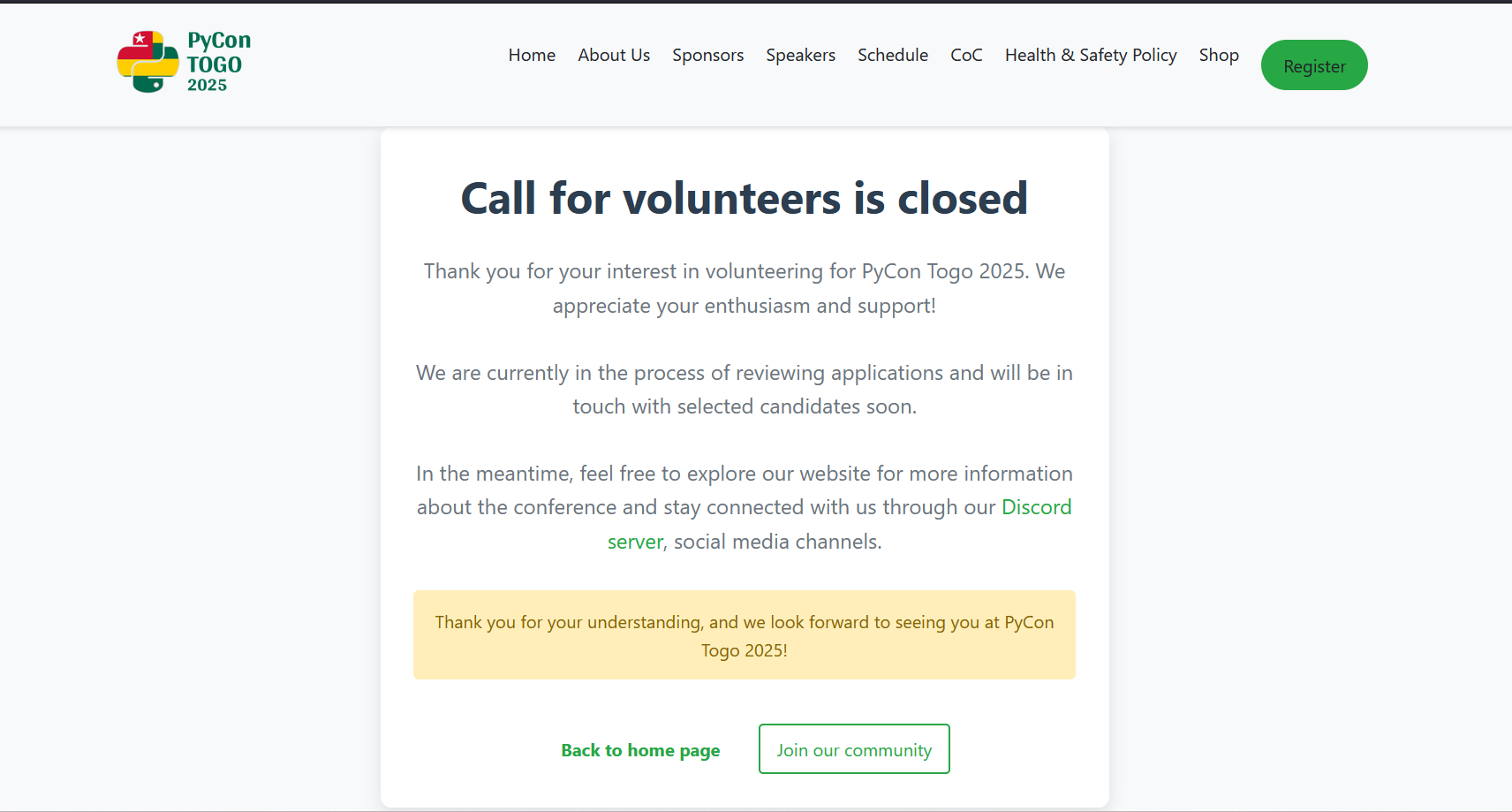Open the Speakers menu item

point(800,55)
